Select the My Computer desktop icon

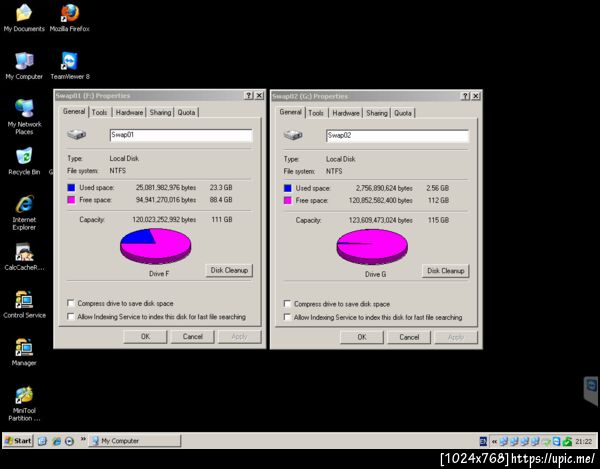(24, 66)
